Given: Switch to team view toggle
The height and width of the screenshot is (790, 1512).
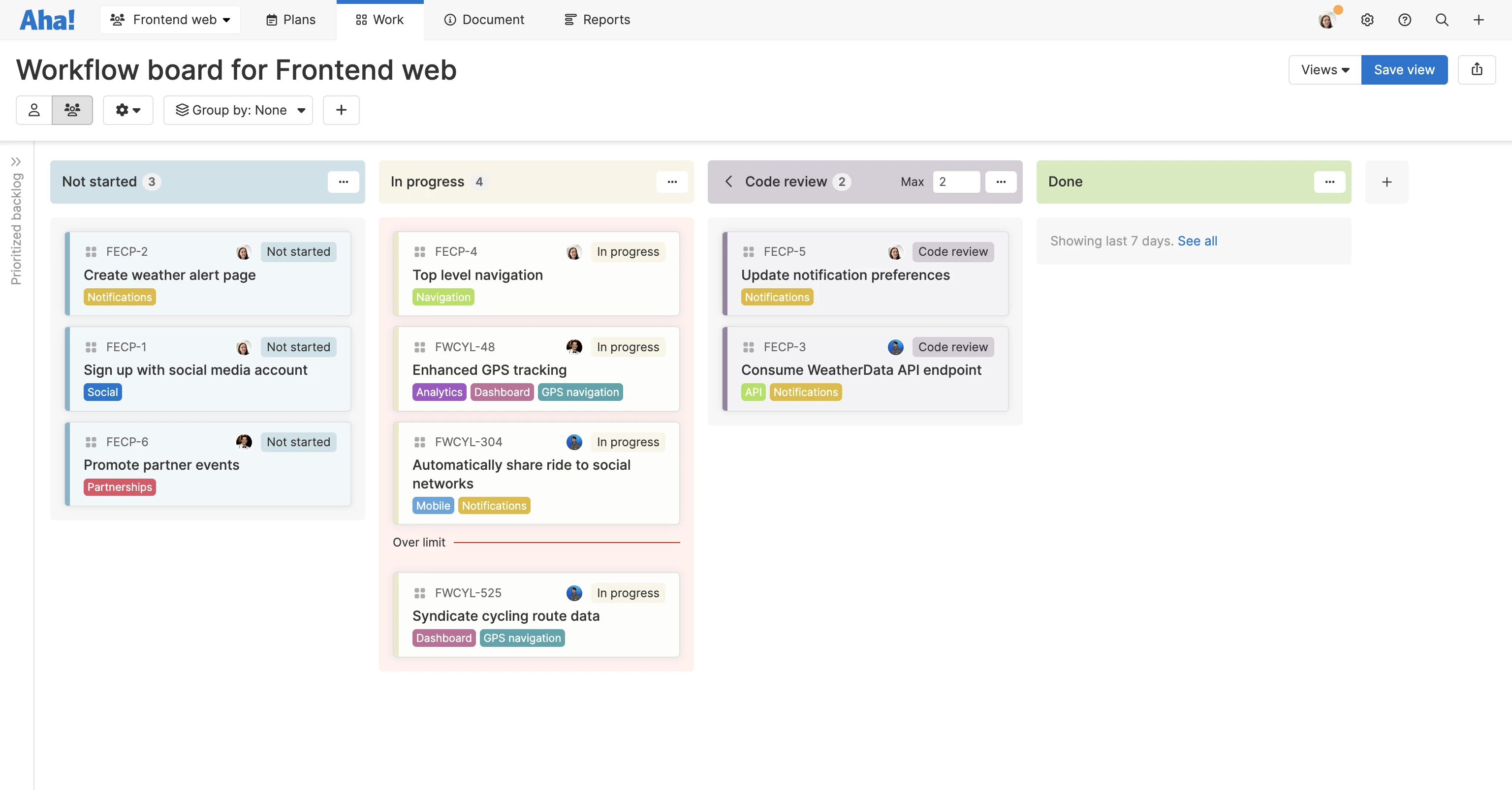Looking at the screenshot, I should click(x=72, y=110).
